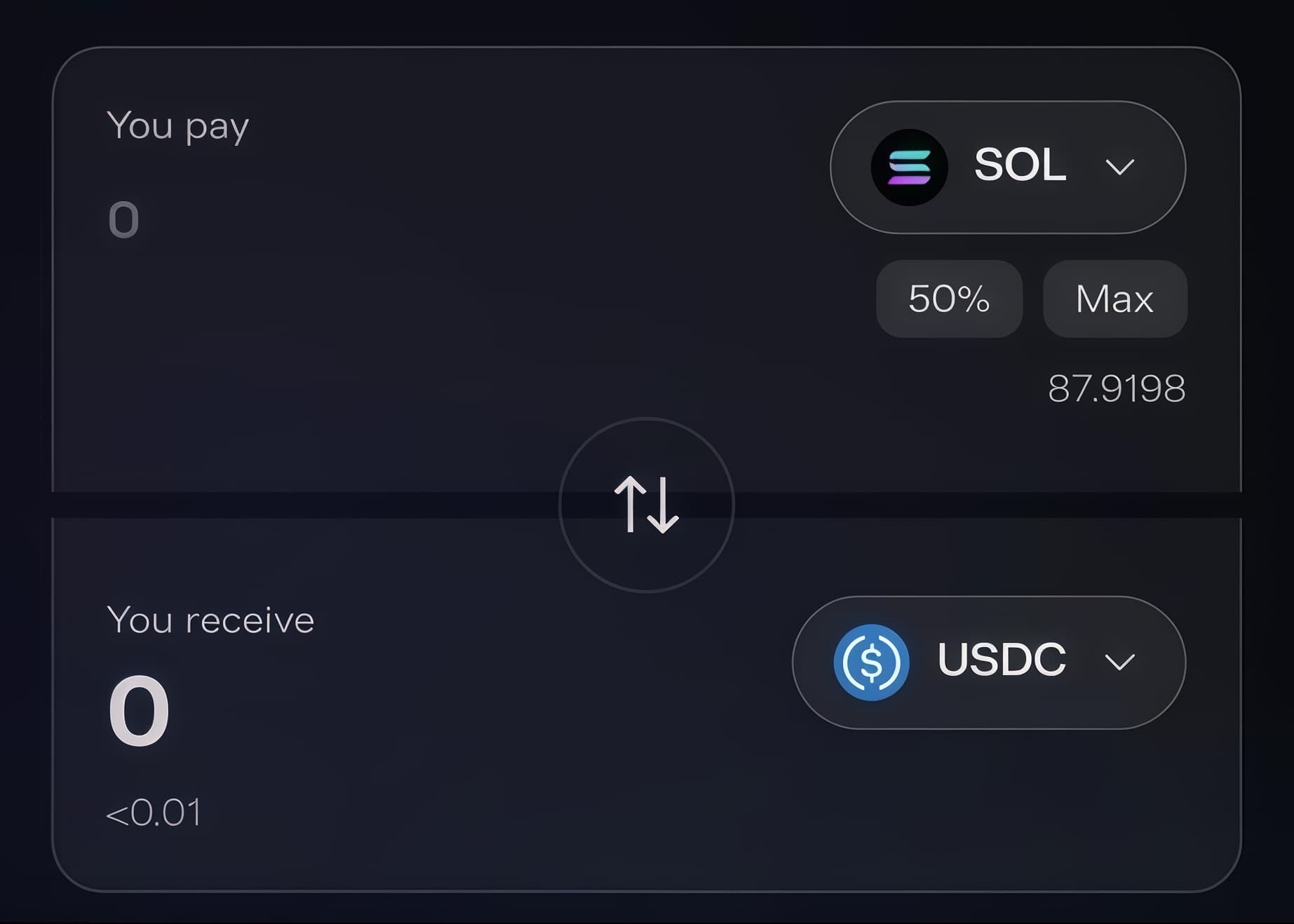Click the up arrow in swap button

coord(629,503)
